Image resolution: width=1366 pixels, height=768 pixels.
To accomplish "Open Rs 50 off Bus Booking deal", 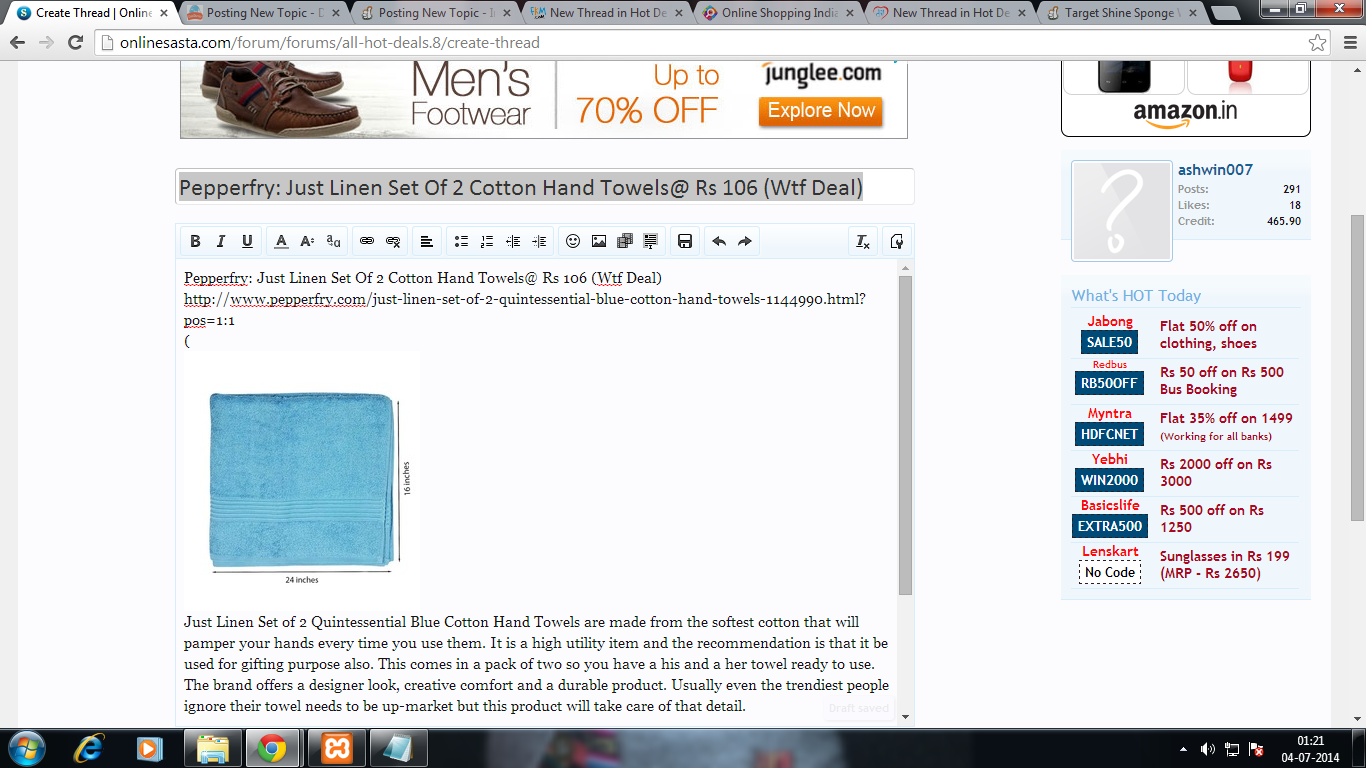I will click(x=1222, y=381).
